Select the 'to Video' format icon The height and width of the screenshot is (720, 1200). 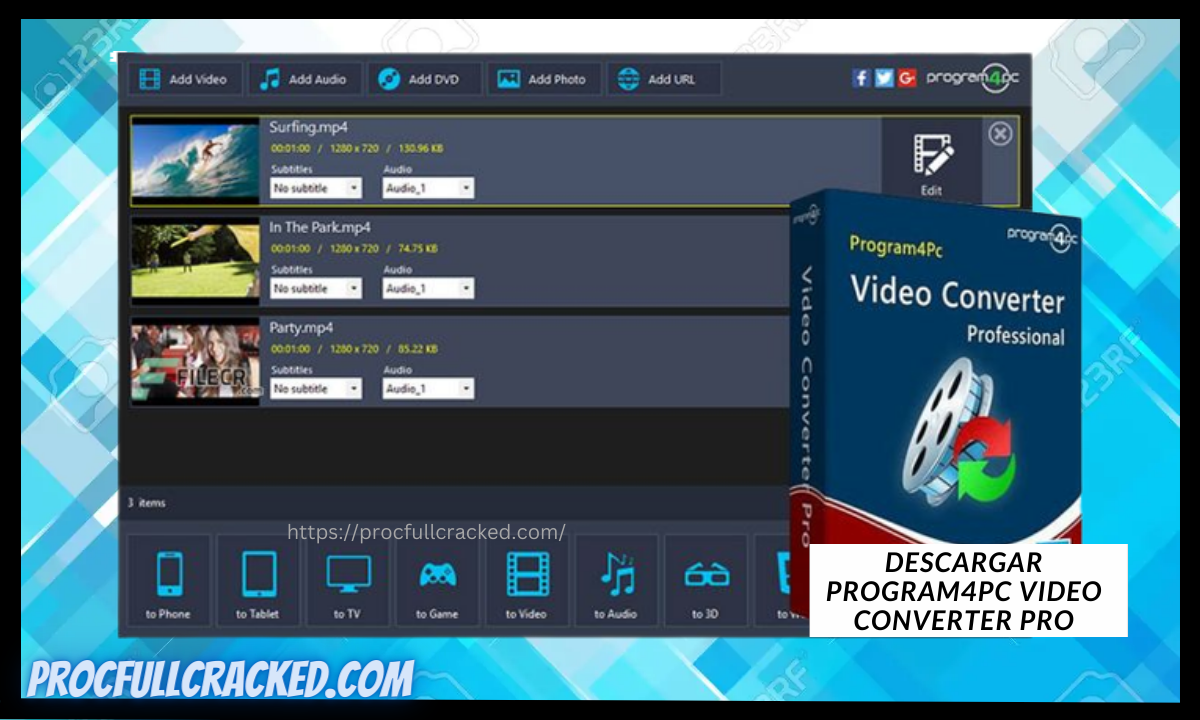(527, 580)
